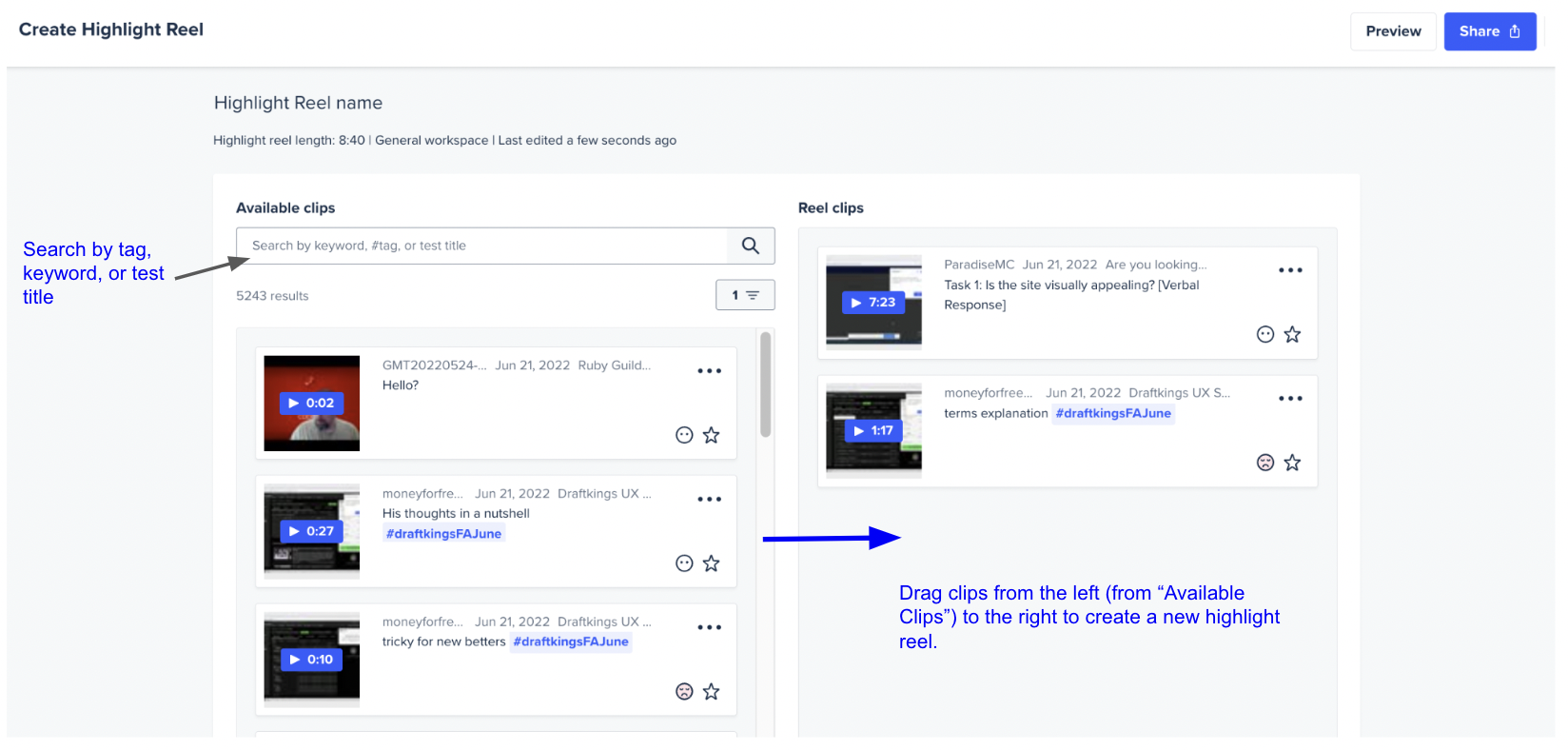Star the terms explanation reel clip
Screen dimensions: 1568x750
1292,463
